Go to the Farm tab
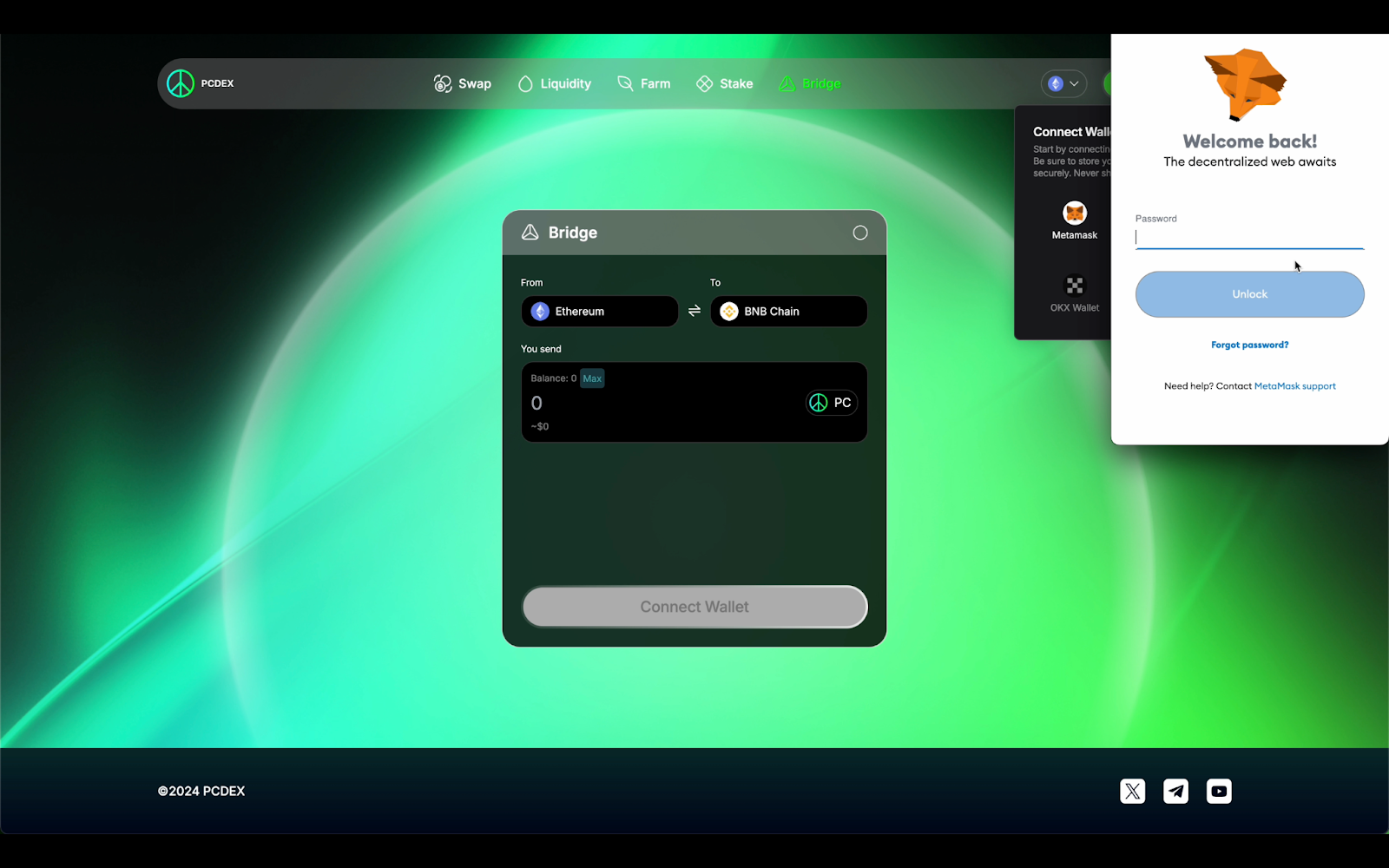1389x868 pixels. point(643,83)
